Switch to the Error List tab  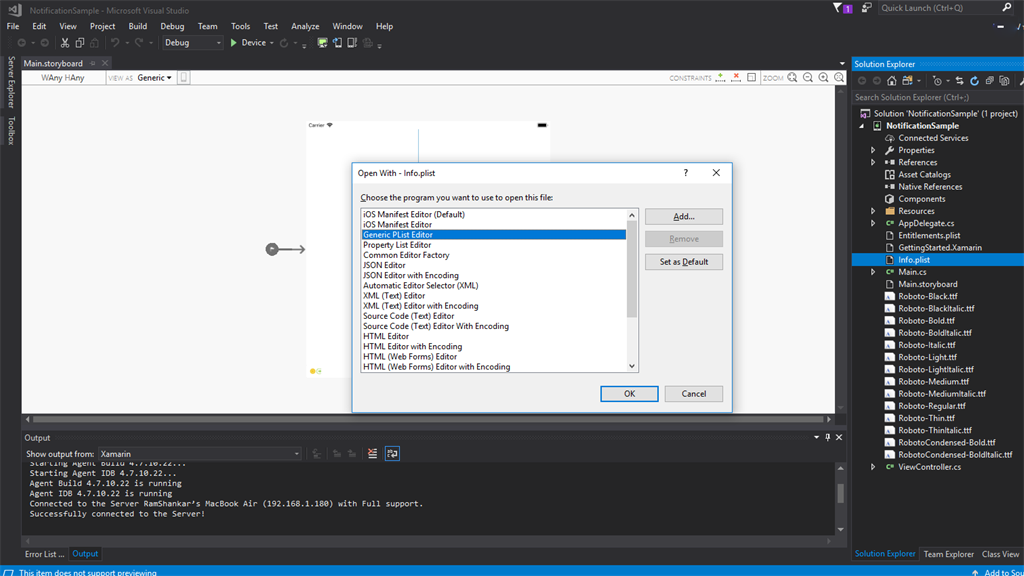44,554
